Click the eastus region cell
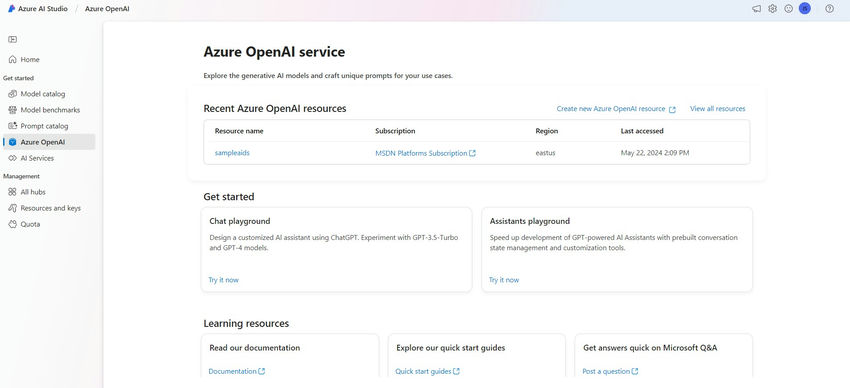Image resolution: width=850 pixels, height=388 pixels. (545, 153)
